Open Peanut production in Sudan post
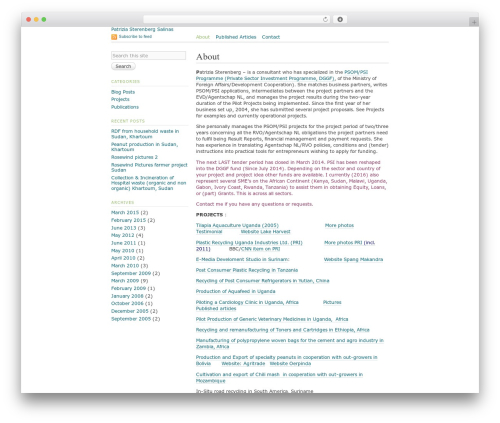This screenshot has width=500, height=423. coord(144,147)
